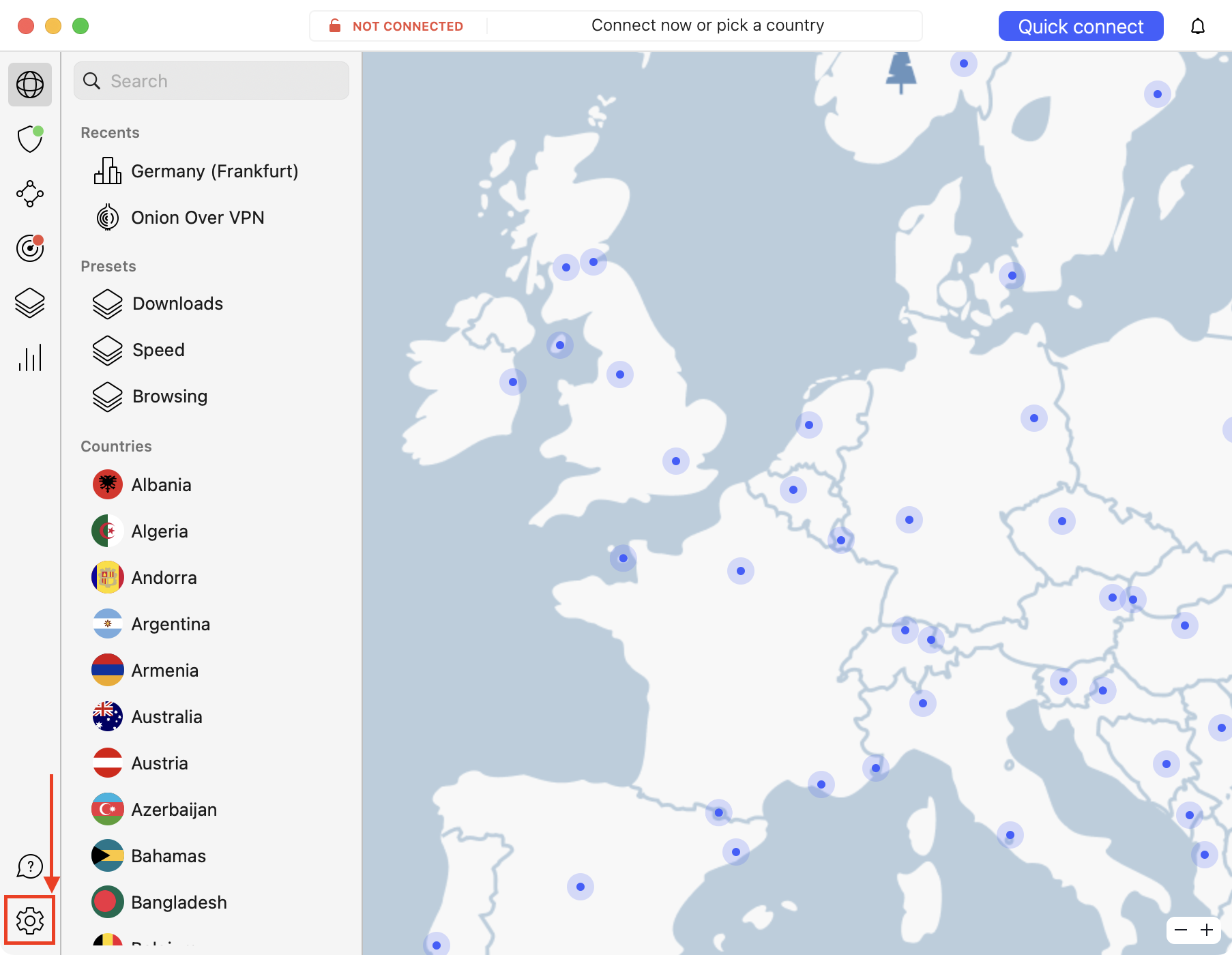Image resolution: width=1232 pixels, height=955 pixels.
Task: Select Albania in the countries list
Action: pyautogui.click(x=161, y=485)
